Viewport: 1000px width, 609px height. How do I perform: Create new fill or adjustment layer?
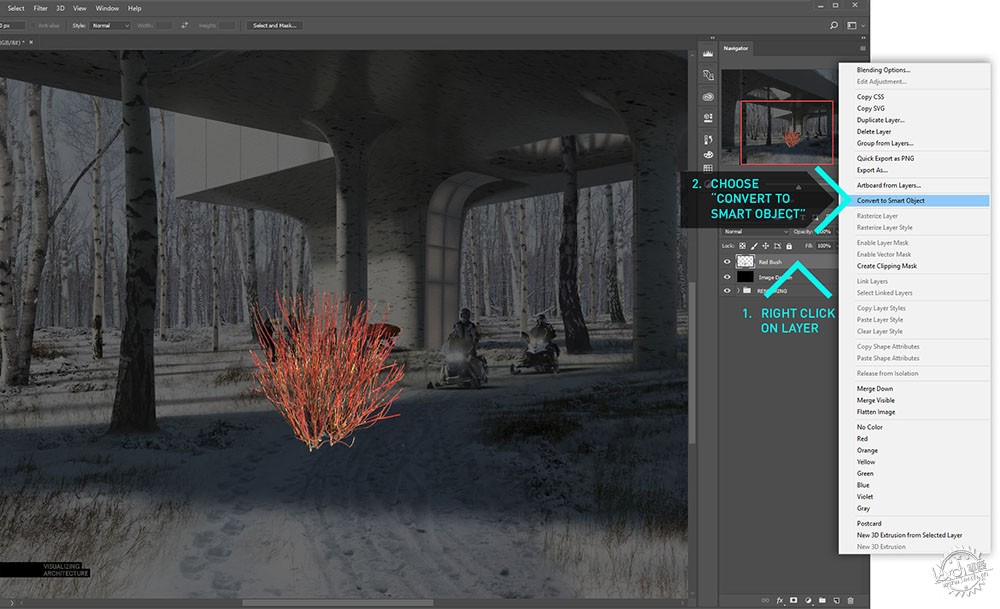808,600
